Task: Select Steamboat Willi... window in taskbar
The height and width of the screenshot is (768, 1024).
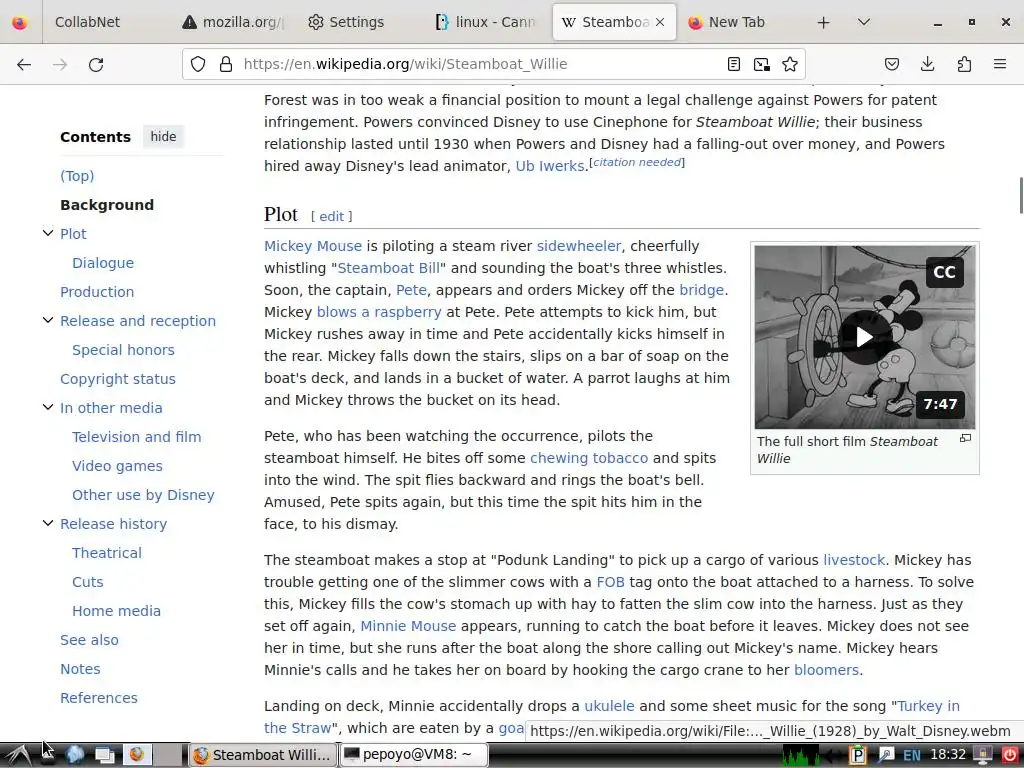Action: click(x=263, y=755)
